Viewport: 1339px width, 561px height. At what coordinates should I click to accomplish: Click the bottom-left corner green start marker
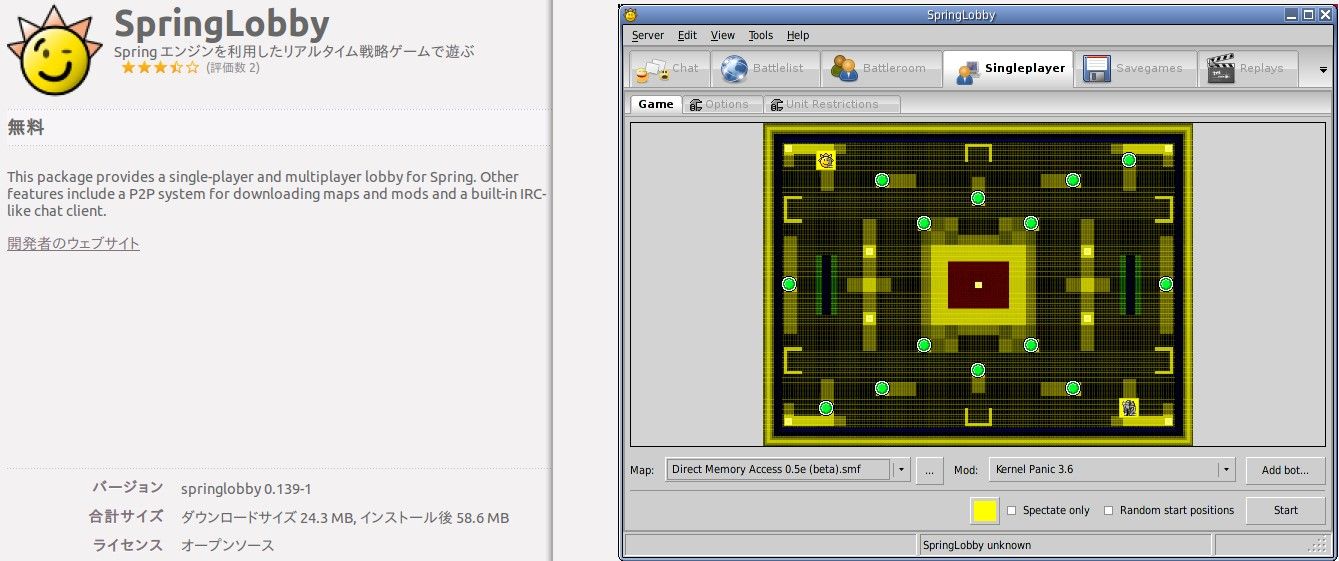coord(826,408)
